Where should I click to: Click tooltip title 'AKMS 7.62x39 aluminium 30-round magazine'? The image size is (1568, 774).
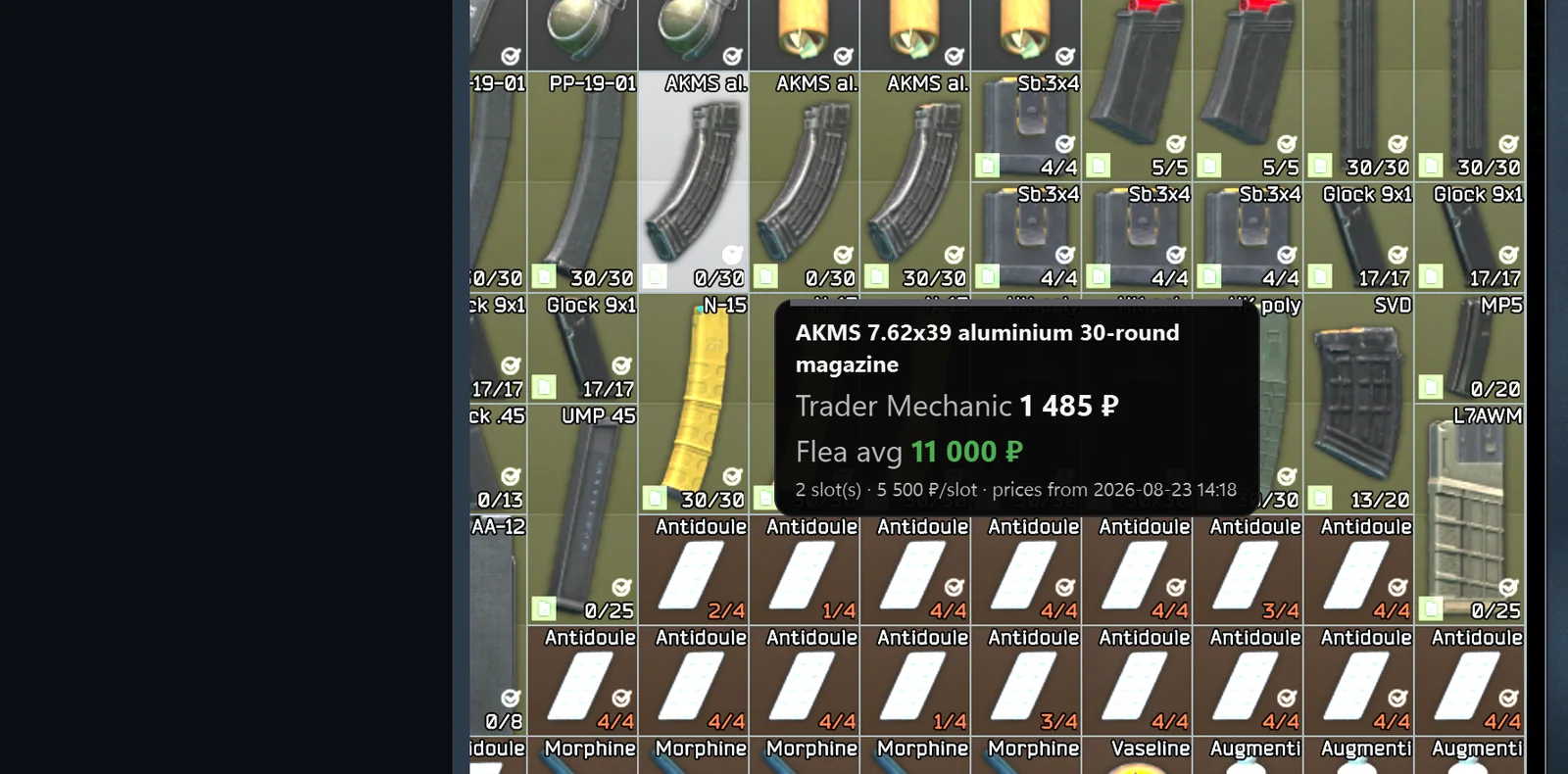[987, 348]
